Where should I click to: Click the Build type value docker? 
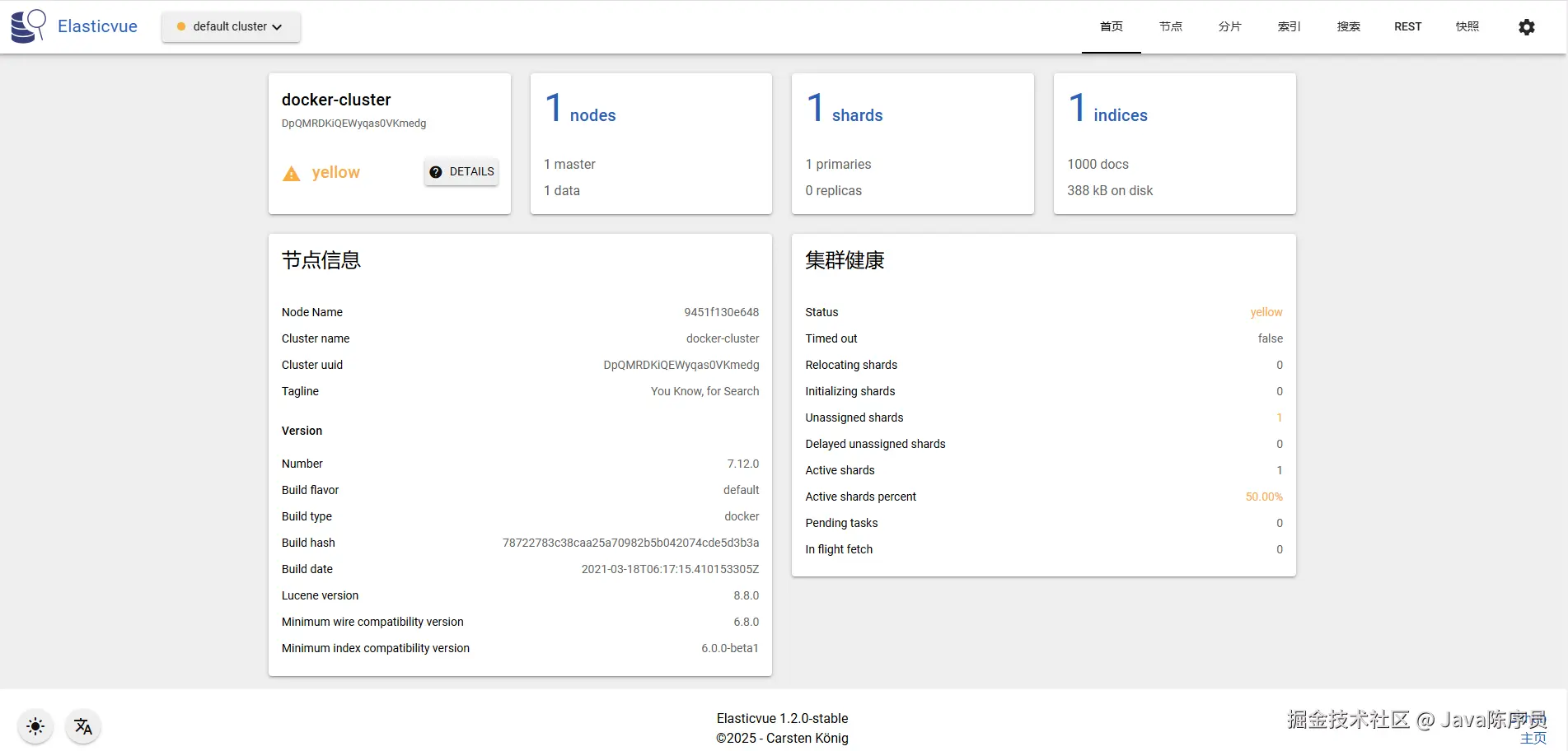[x=742, y=516]
